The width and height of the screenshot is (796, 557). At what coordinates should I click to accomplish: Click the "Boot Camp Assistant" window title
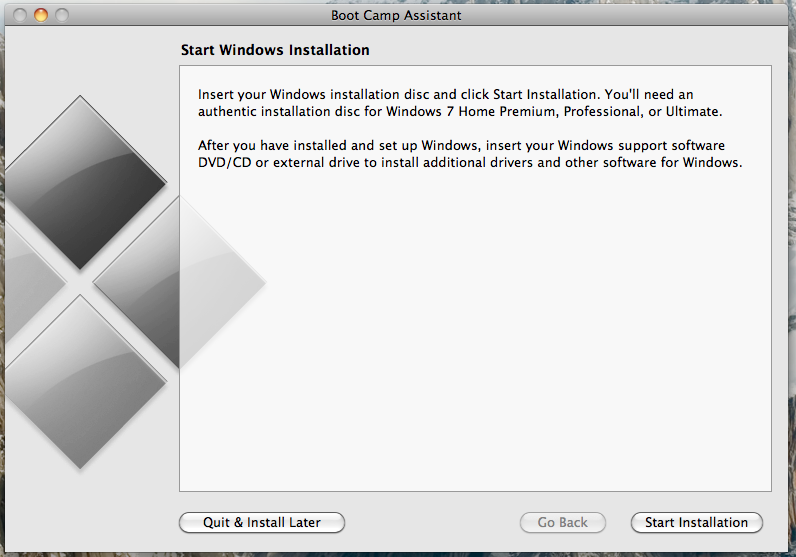pos(396,15)
